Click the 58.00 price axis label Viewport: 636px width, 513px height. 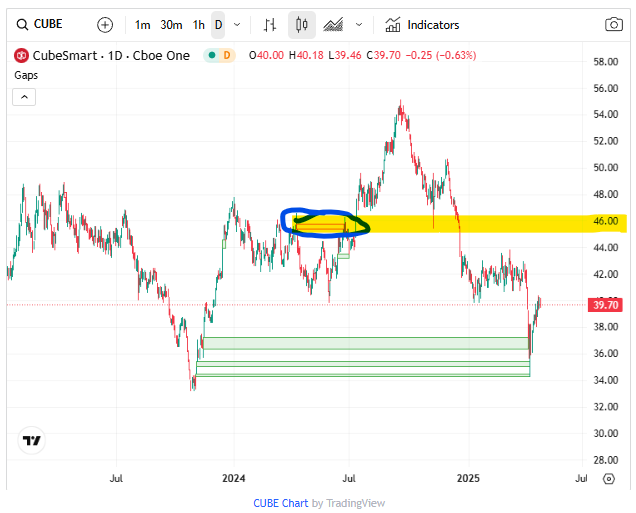[x=606, y=62]
